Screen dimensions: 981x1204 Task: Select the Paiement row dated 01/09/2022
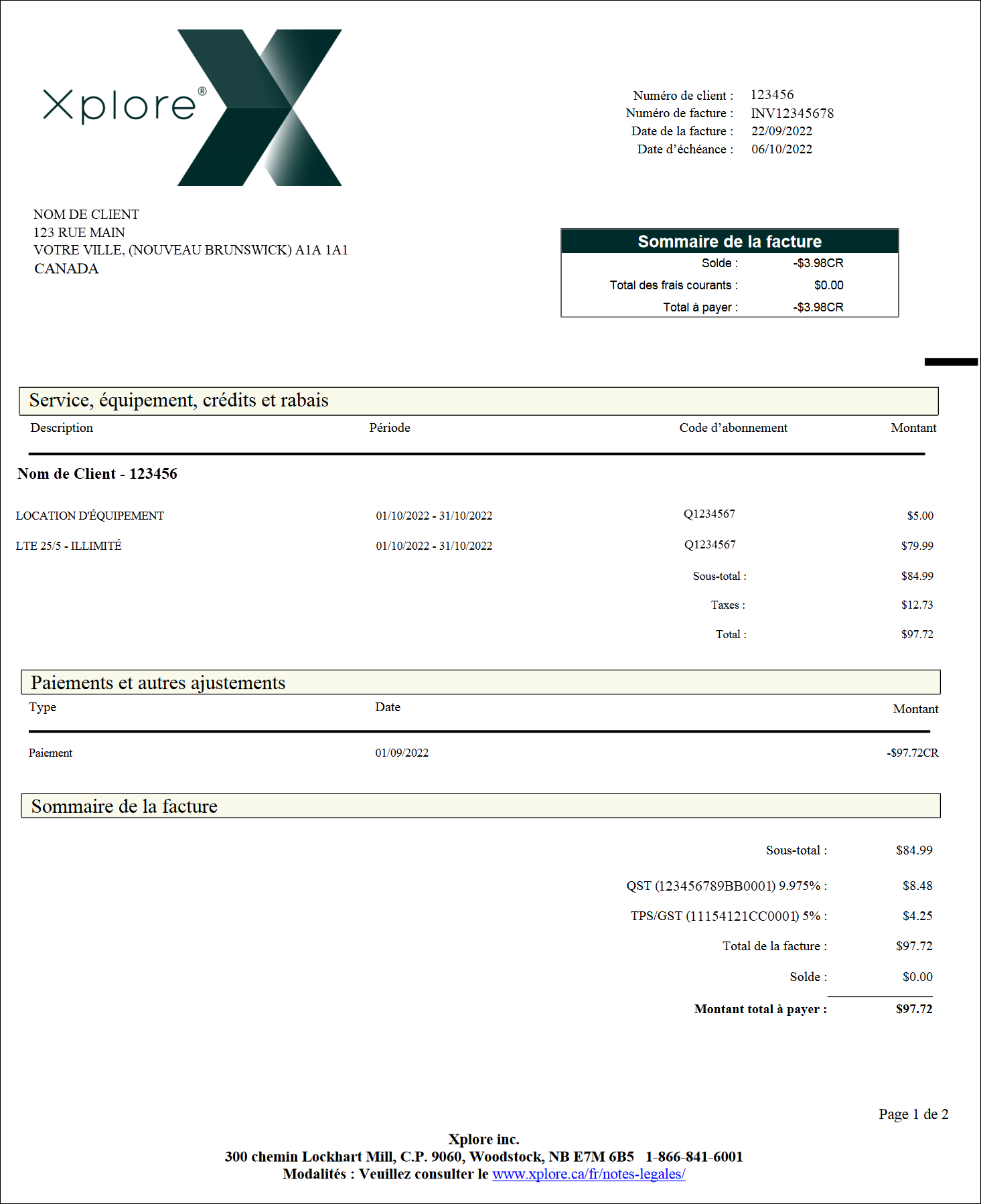tap(483, 753)
